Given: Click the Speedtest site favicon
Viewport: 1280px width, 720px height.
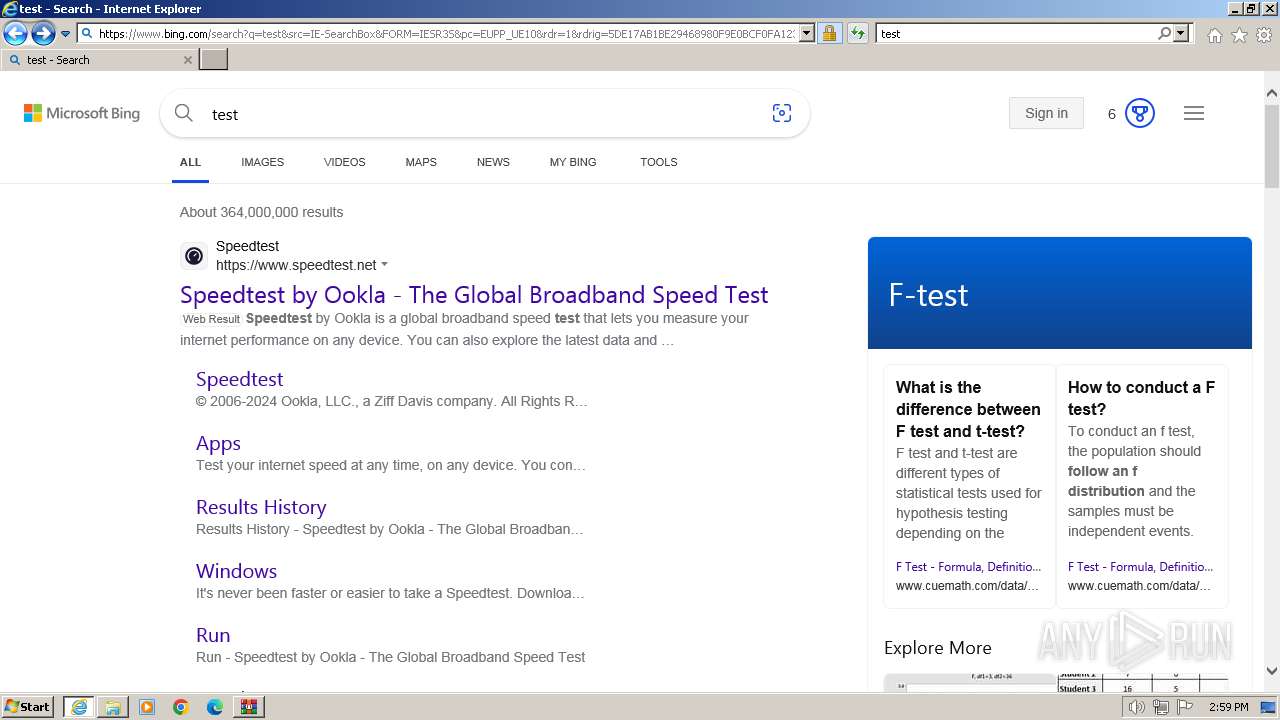Looking at the screenshot, I should pyautogui.click(x=194, y=256).
